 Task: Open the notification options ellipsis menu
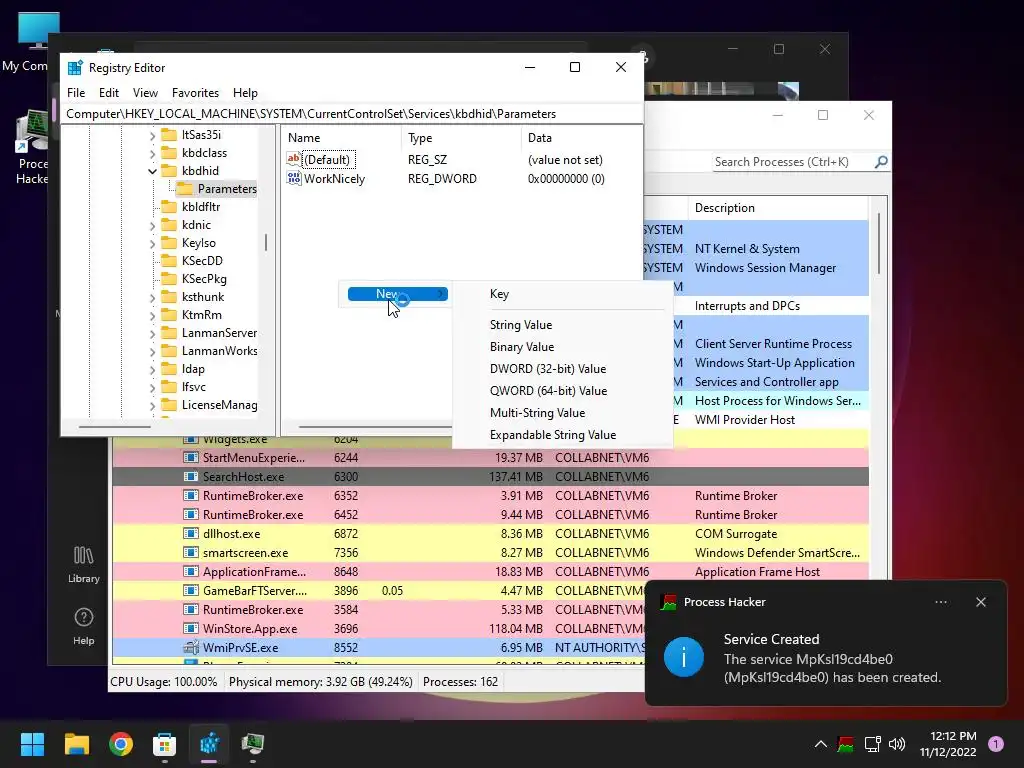941,602
